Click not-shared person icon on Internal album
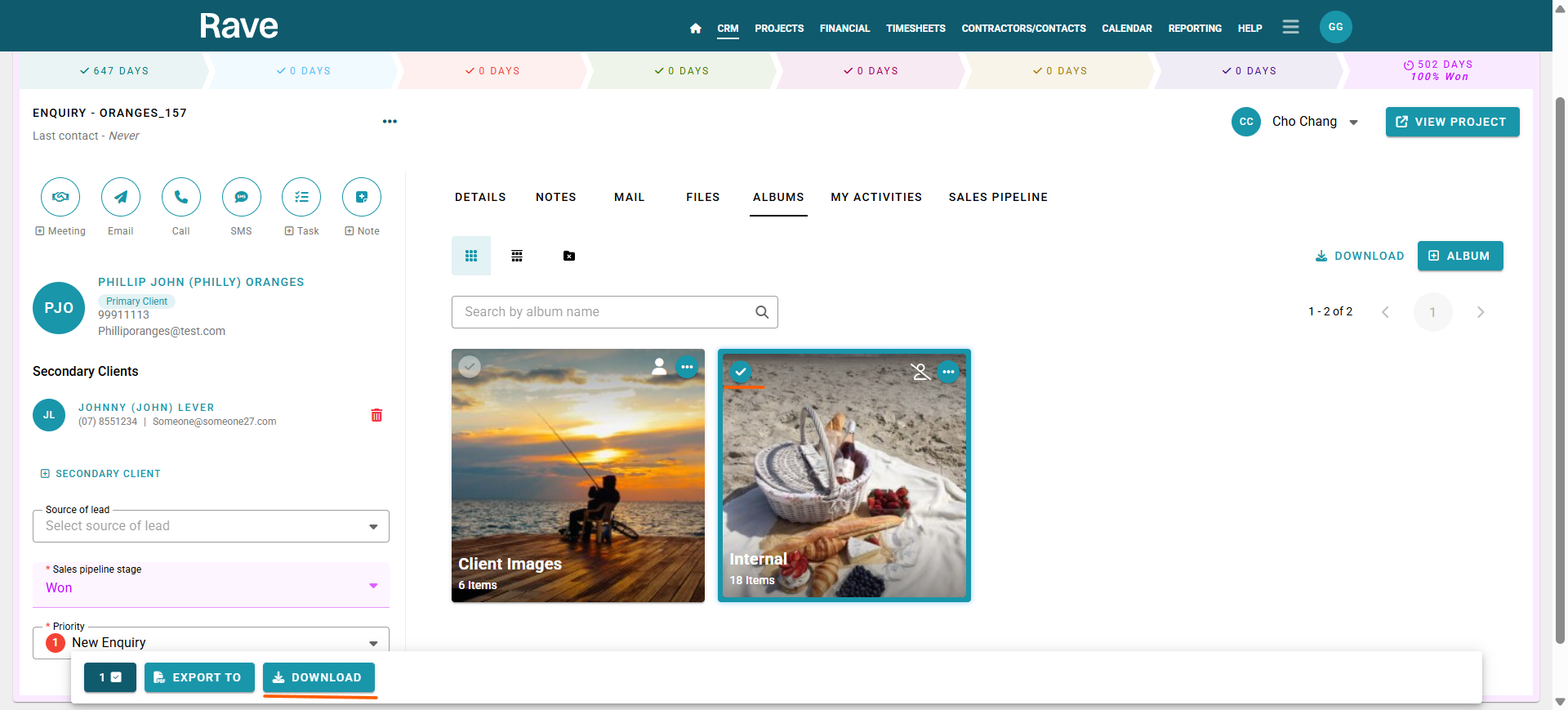1568x710 pixels. coord(920,372)
